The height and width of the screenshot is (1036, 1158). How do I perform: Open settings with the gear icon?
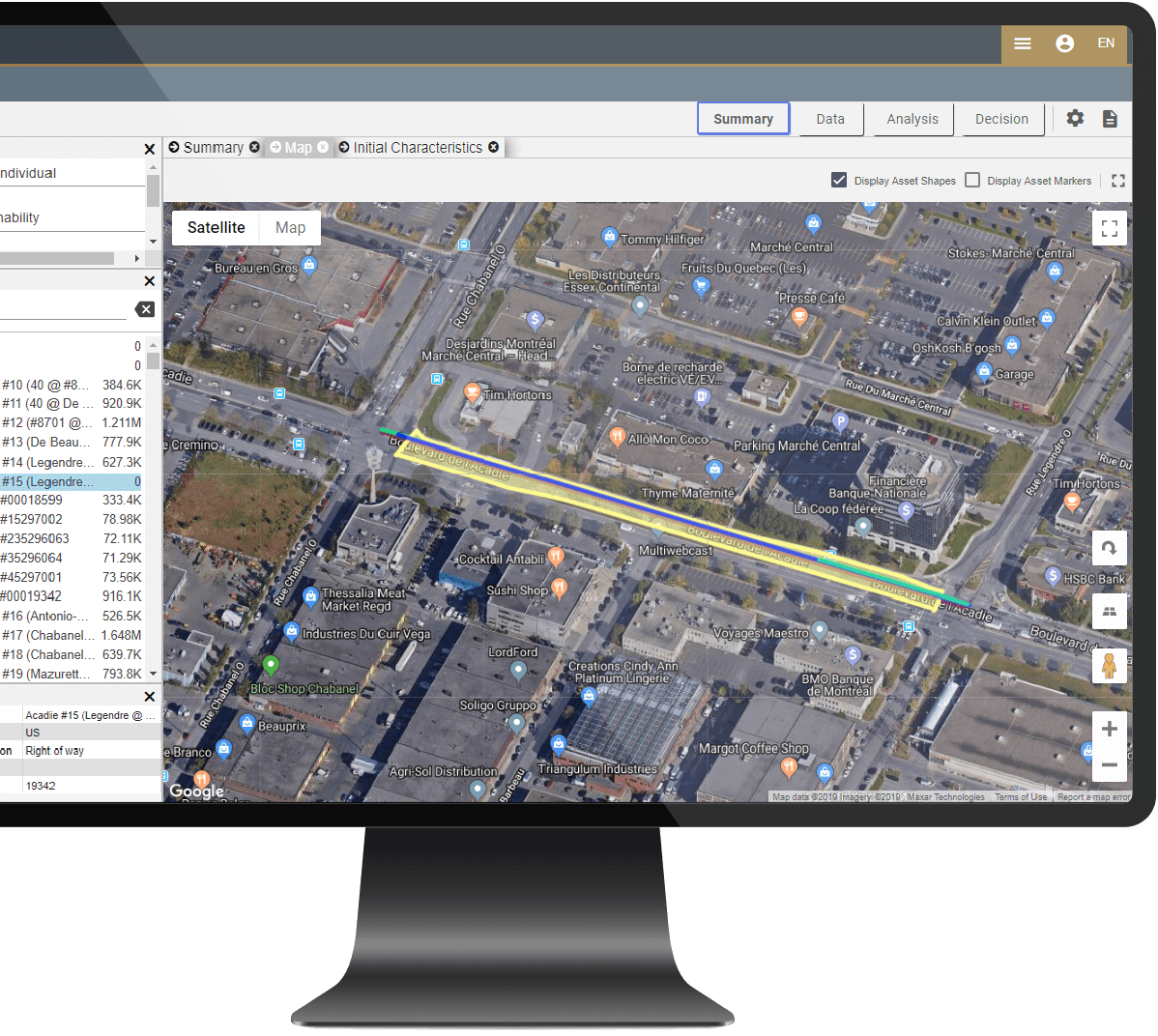click(x=1075, y=118)
